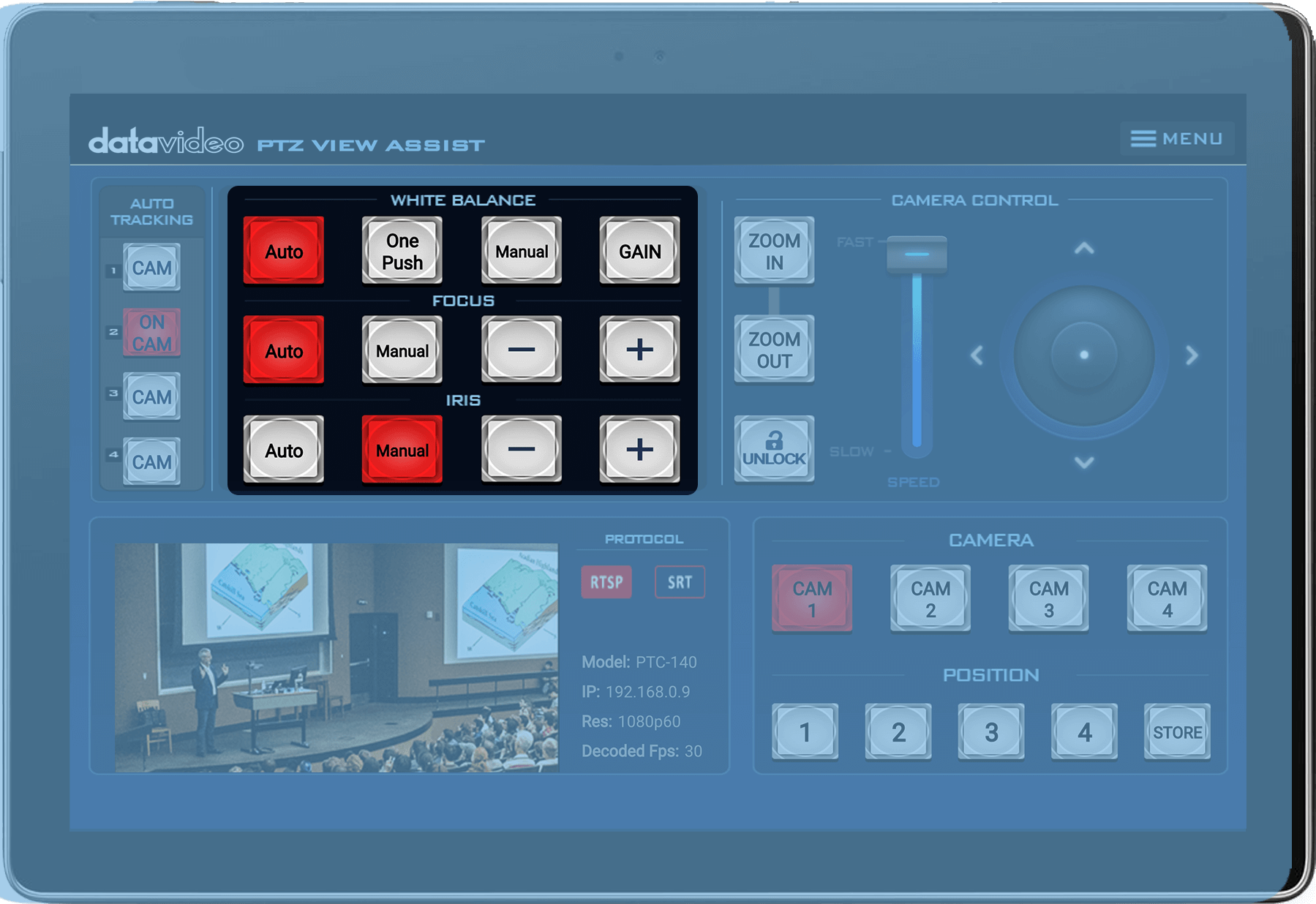The height and width of the screenshot is (904, 1316).
Task: Select CAM 3 in Camera panel
Action: 1049,598
